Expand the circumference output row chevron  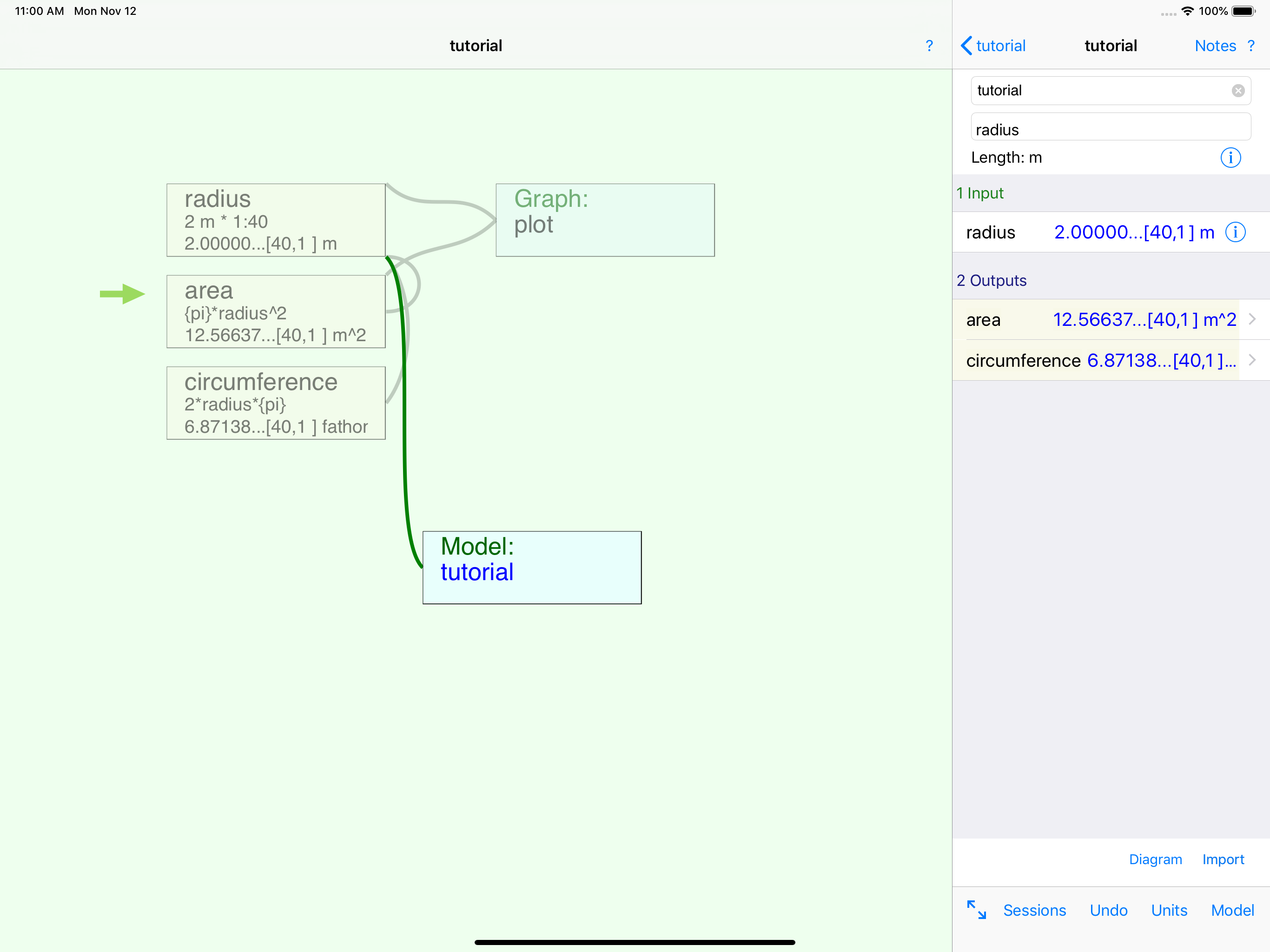pyautogui.click(x=1252, y=360)
